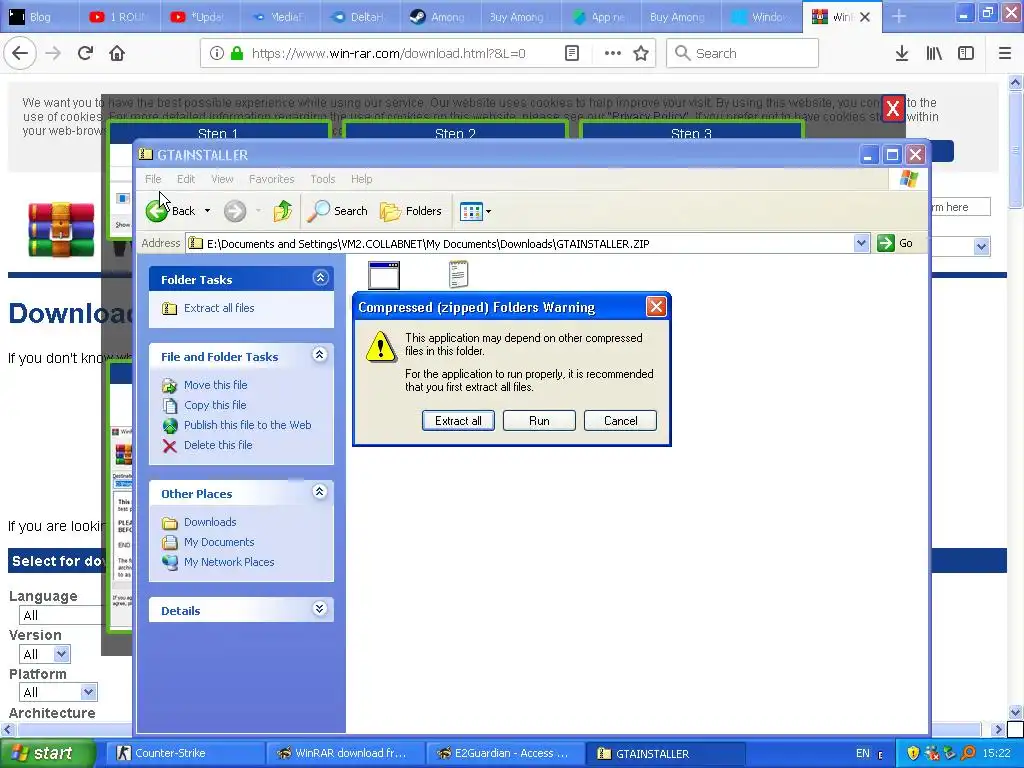Screen dimensions: 1024x768
Task: Click the EN language indicator in taskbar
Action: (863, 754)
